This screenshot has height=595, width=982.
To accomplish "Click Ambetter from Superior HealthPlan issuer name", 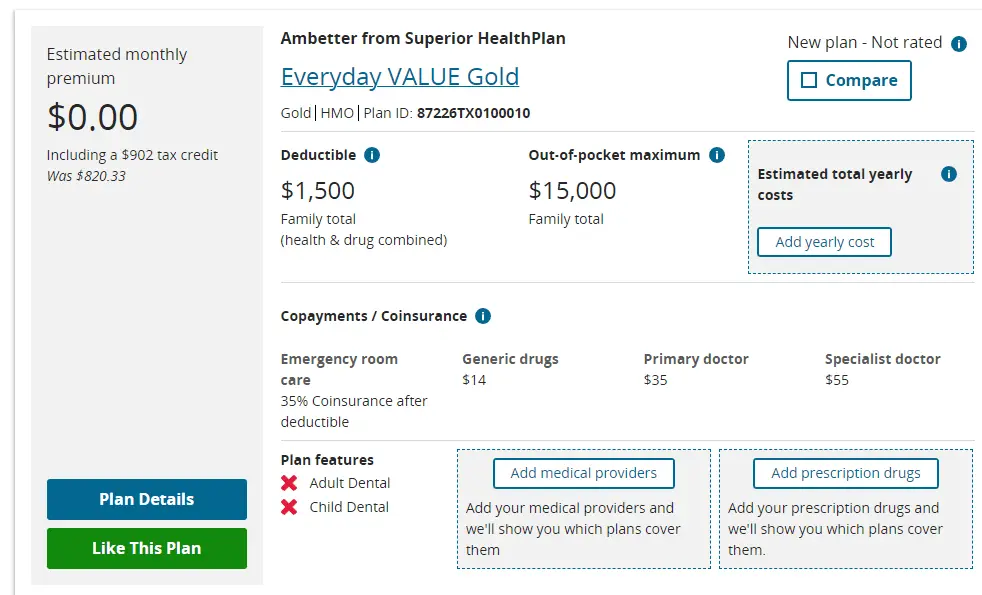I will 423,39.
